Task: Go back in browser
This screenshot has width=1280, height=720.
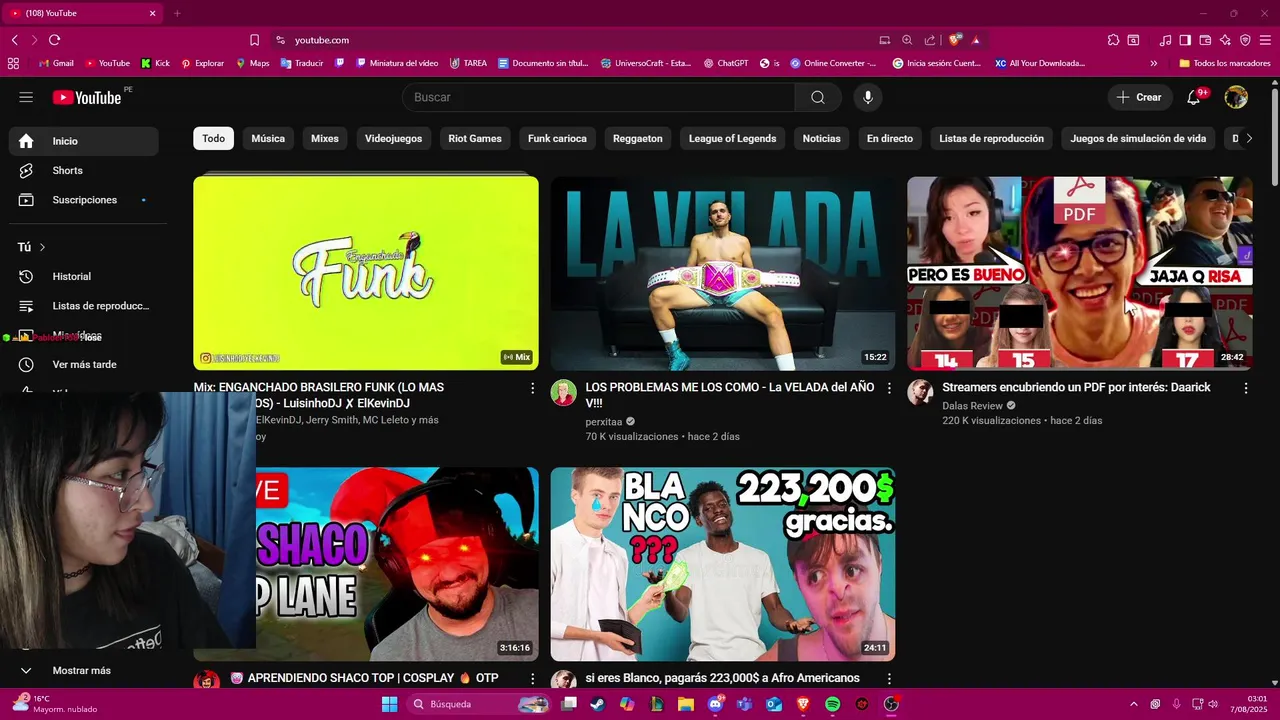Action: 14,40
